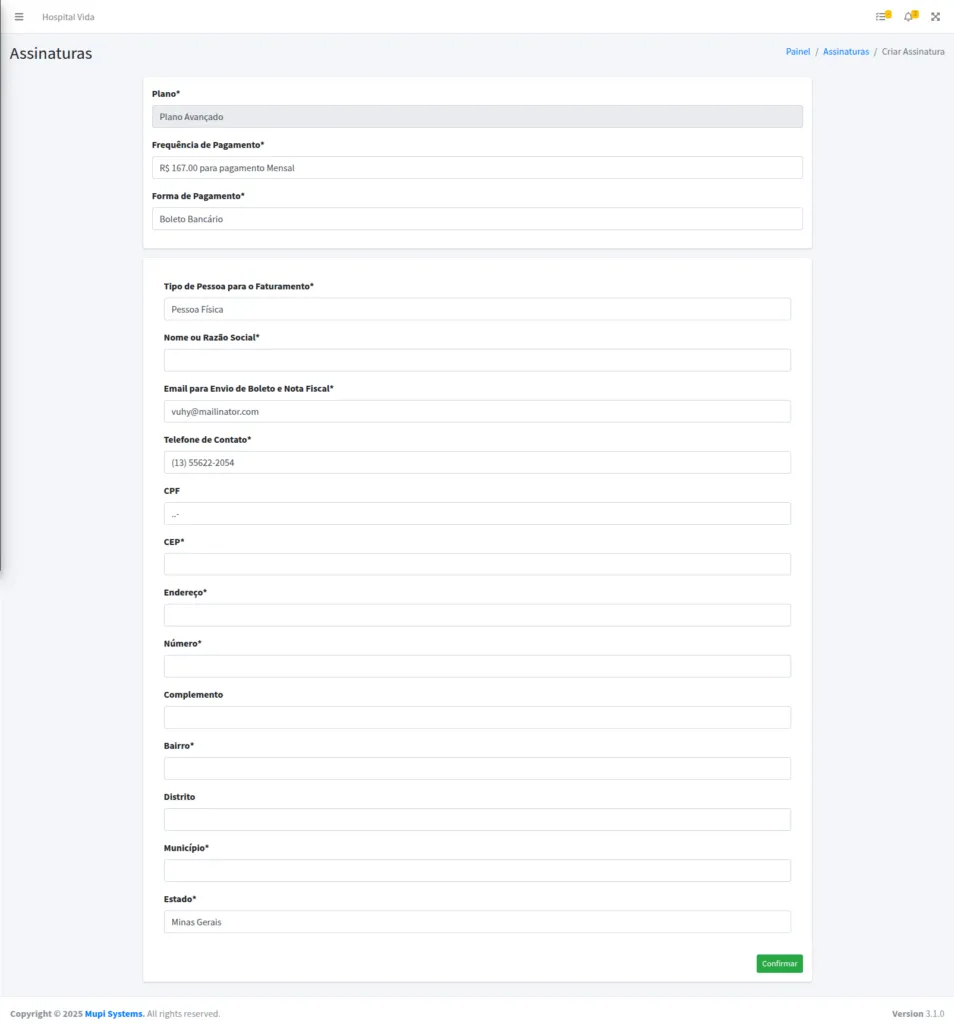The width and height of the screenshot is (954, 1024).
Task: Open the task list icon in header
Action: [881, 17]
